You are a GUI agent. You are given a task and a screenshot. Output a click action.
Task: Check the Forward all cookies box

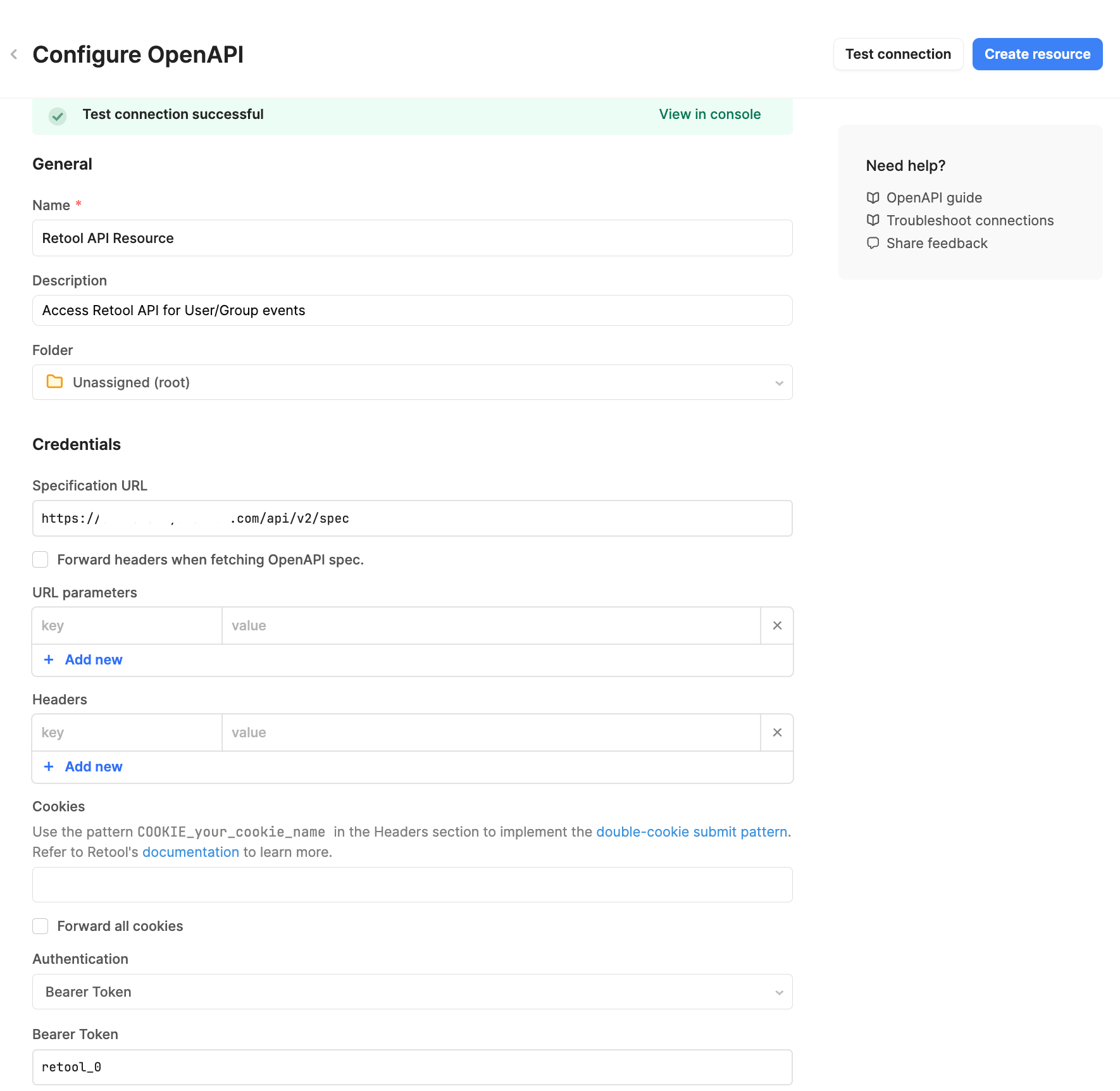pyautogui.click(x=40, y=926)
